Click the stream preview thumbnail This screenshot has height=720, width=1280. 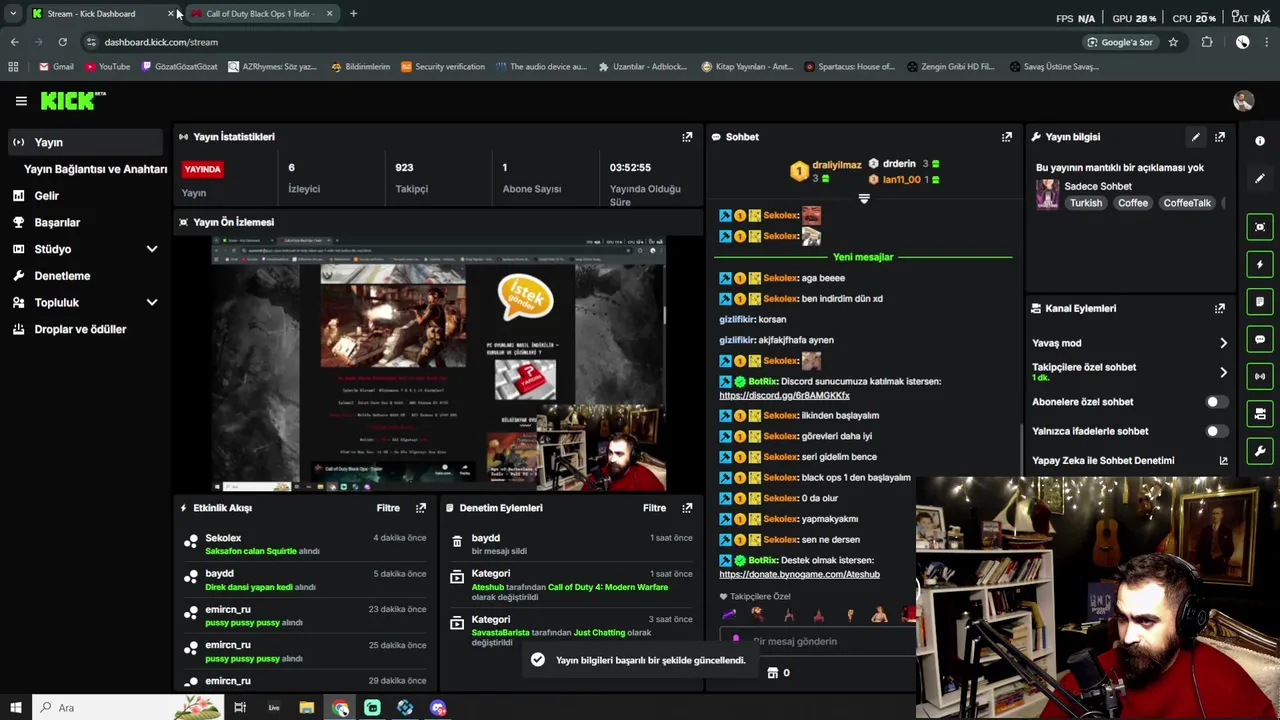click(439, 363)
